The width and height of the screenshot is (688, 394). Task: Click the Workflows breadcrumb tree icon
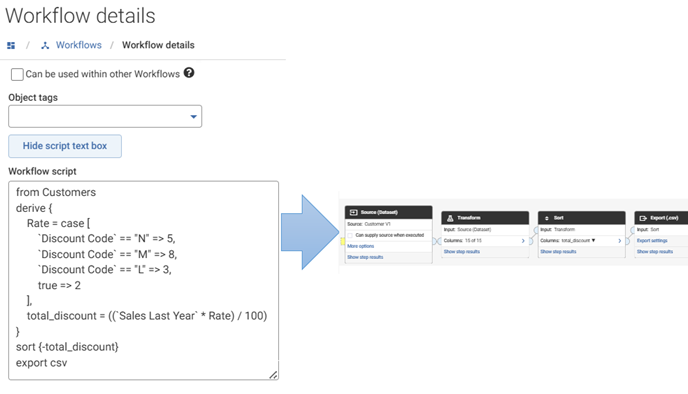click(x=45, y=45)
